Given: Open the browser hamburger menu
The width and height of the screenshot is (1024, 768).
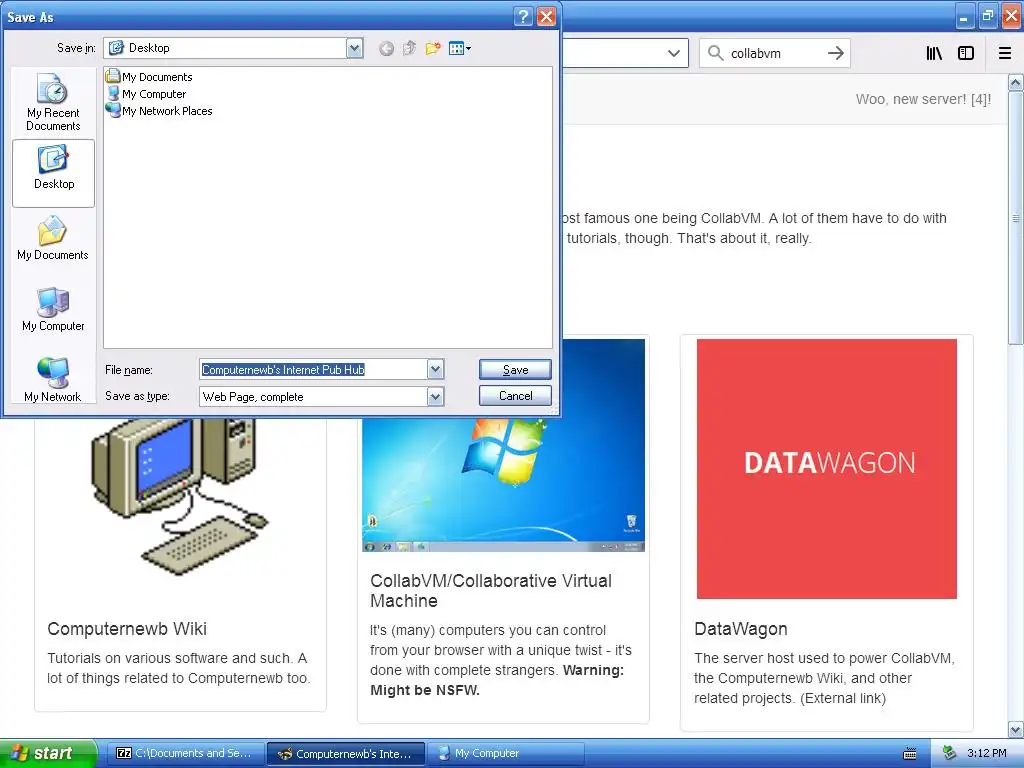Looking at the screenshot, I should [x=1005, y=53].
